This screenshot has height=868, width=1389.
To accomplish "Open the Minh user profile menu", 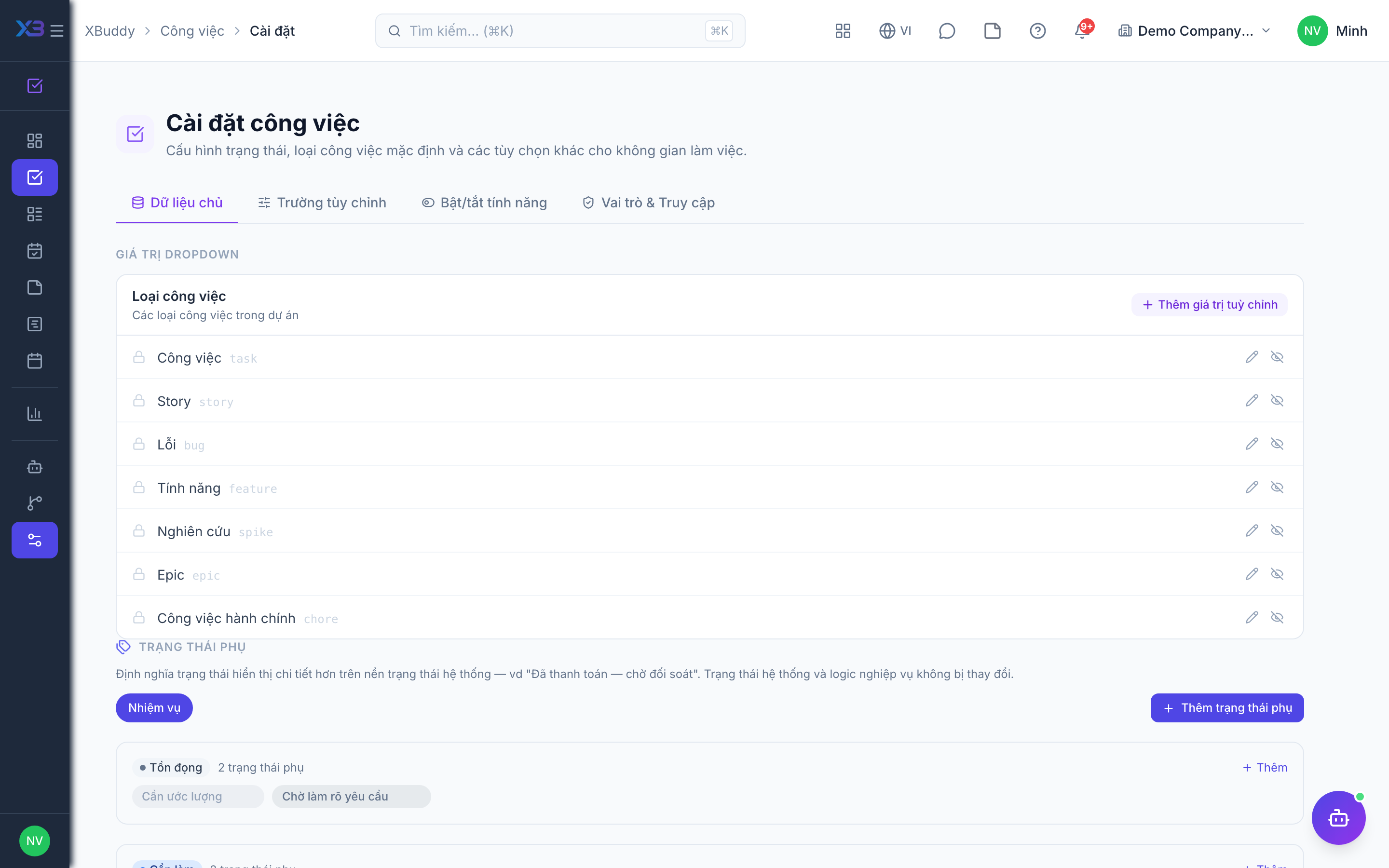I will click(x=1332, y=30).
